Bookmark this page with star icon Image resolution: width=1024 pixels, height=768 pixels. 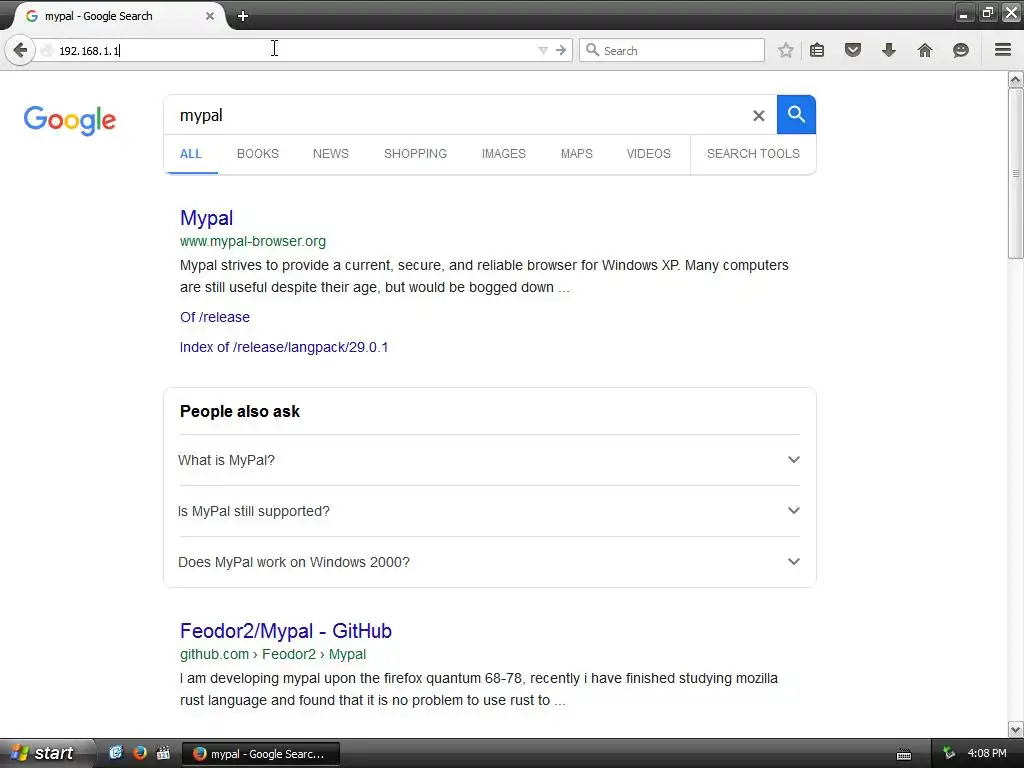pos(786,50)
